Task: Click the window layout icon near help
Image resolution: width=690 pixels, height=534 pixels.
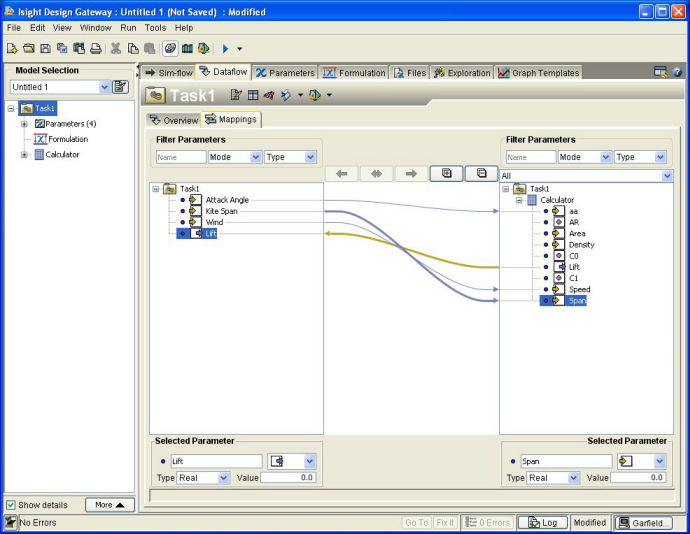Action: coord(660,72)
